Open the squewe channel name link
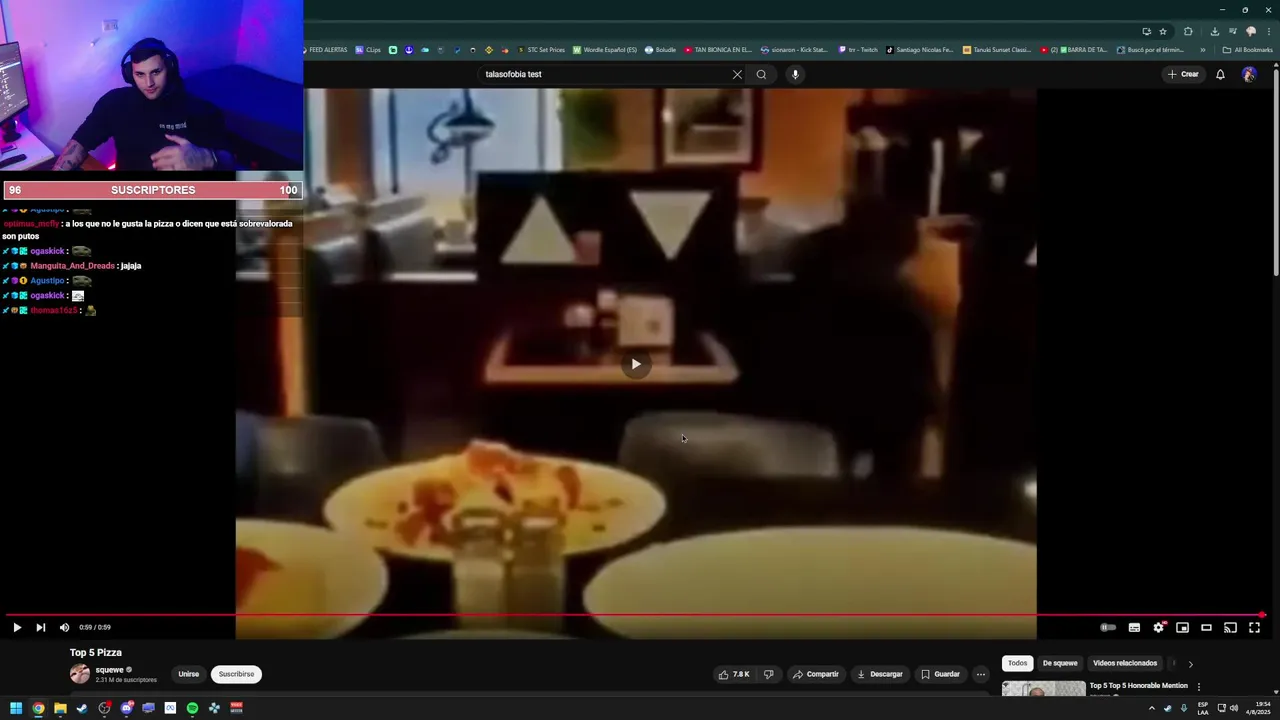This screenshot has width=1280, height=720. point(110,670)
